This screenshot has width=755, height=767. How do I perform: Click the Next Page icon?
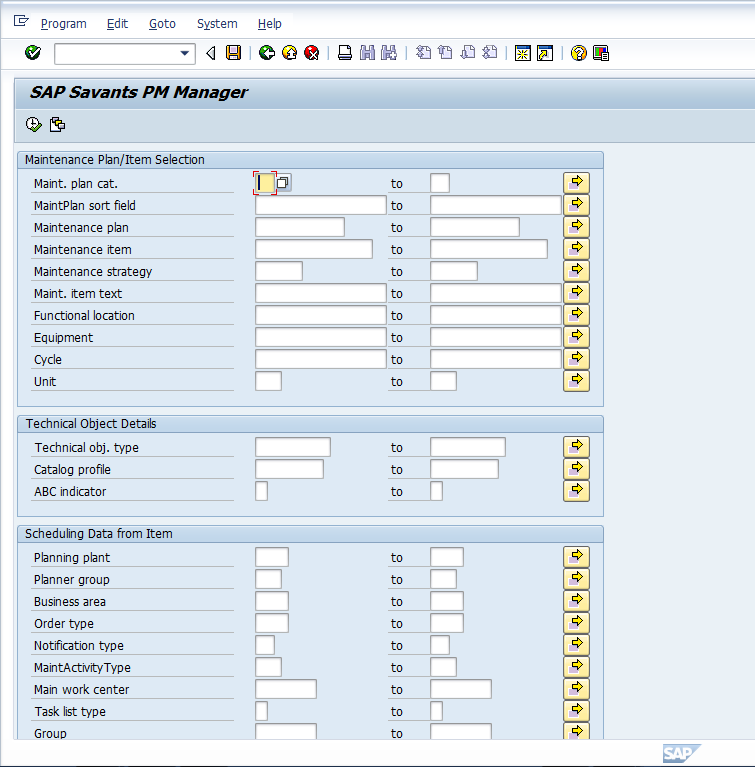[x=468, y=53]
